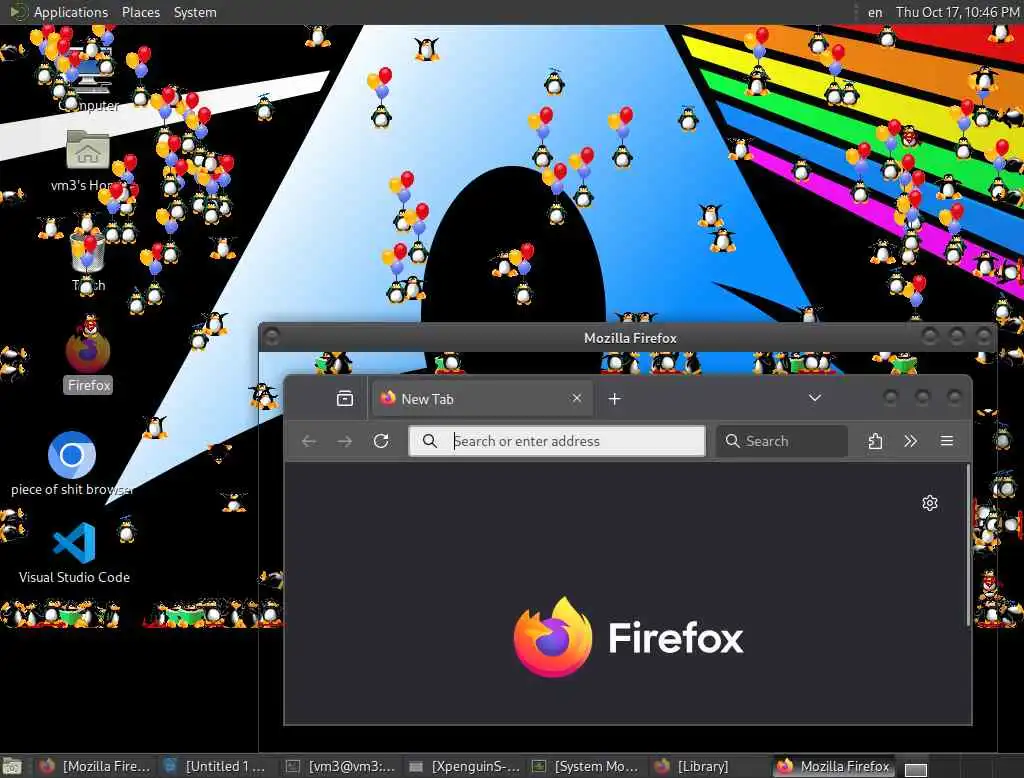Switch to [vm3@vm3:... terminal in taskbar
Screen dimensions: 1024x778
point(340,766)
